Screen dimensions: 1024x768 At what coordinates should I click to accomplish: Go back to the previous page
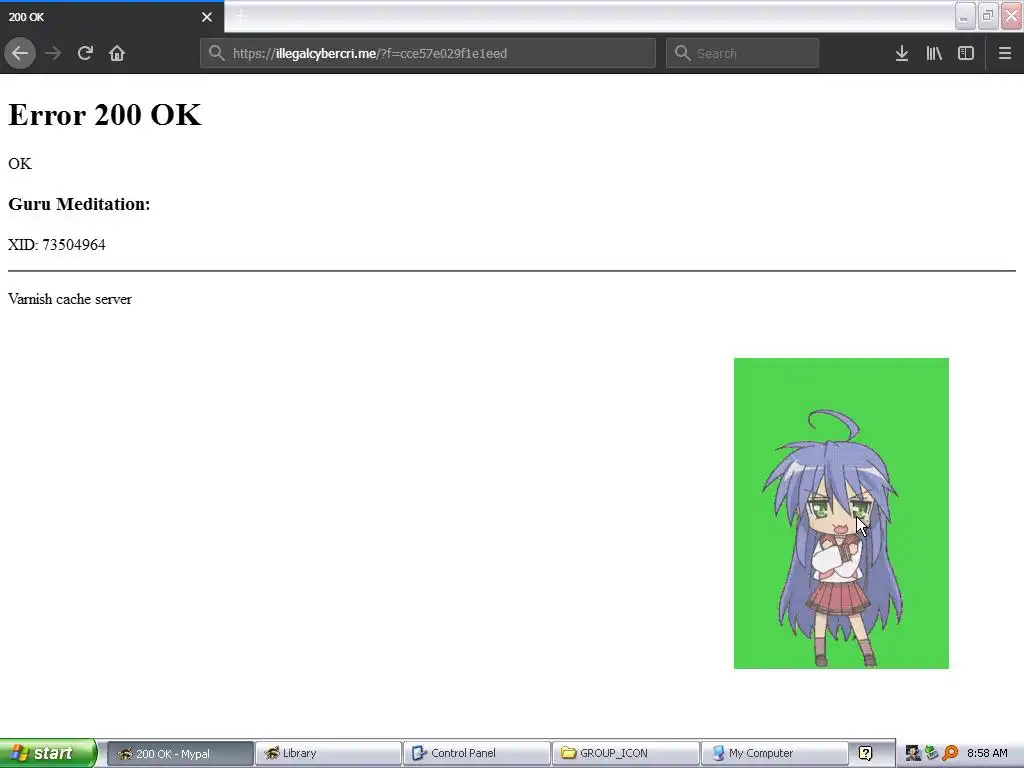click(20, 53)
